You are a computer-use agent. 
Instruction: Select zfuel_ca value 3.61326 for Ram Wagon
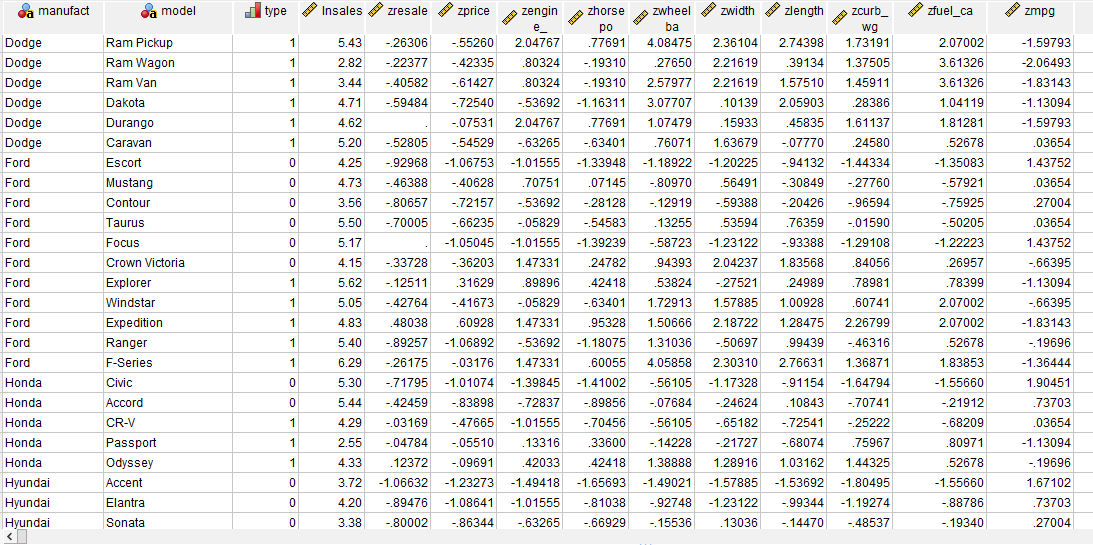940,63
